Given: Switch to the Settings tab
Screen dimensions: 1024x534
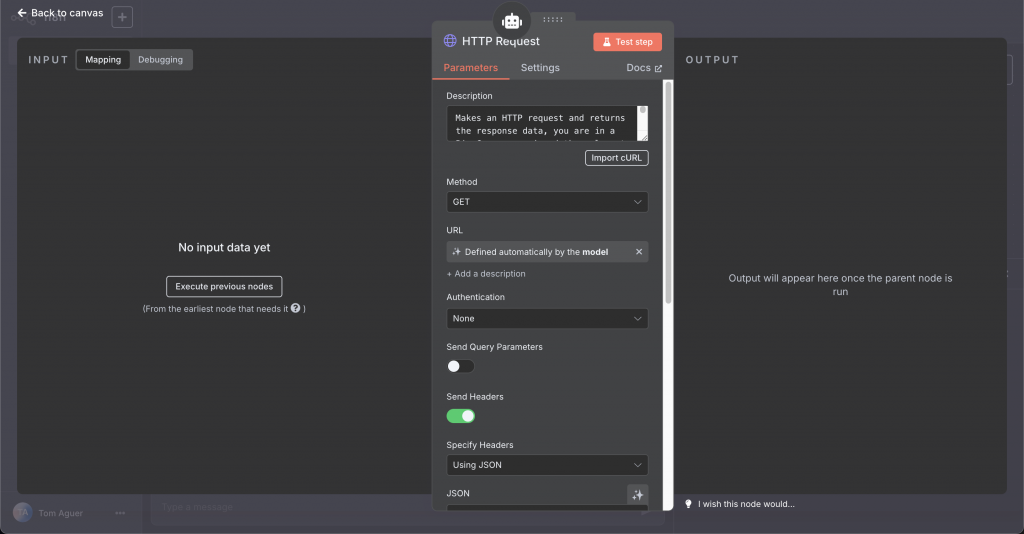Looking at the screenshot, I should pyautogui.click(x=540, y=68).
